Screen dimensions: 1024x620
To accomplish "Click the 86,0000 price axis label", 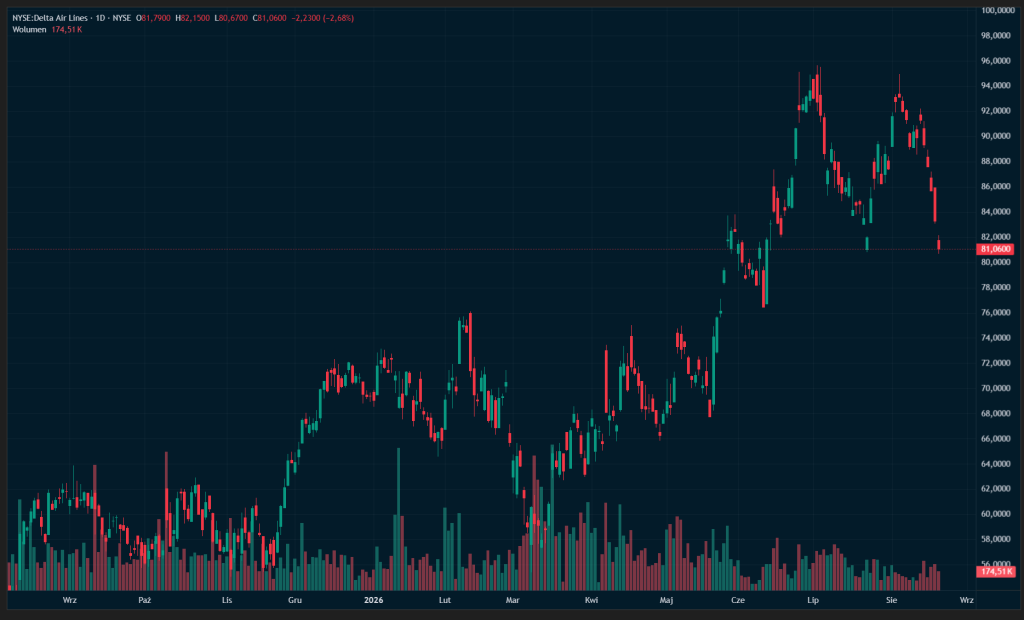I will pyautogui.click(x=997, y=187).
